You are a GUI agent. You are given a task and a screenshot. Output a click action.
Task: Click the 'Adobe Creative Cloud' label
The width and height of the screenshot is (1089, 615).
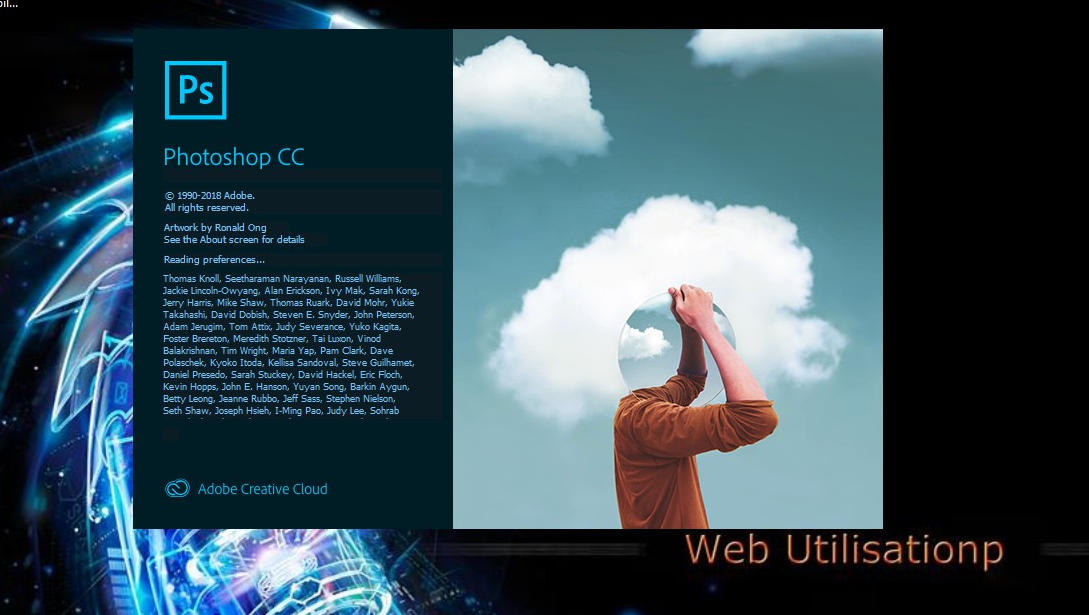point(263,489)
